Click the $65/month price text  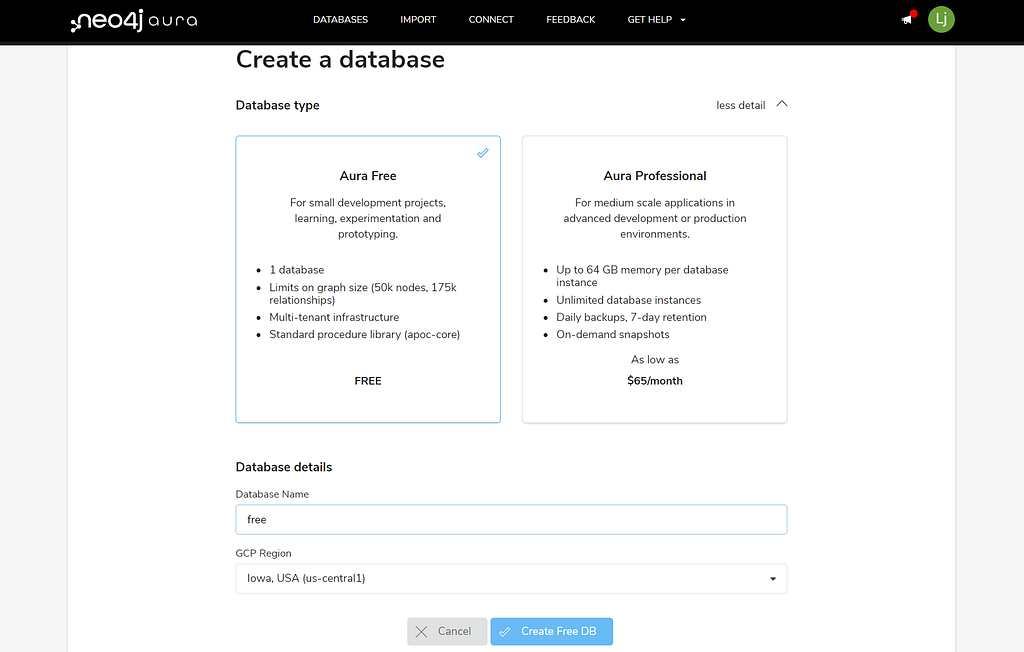[x=655, y=381]
